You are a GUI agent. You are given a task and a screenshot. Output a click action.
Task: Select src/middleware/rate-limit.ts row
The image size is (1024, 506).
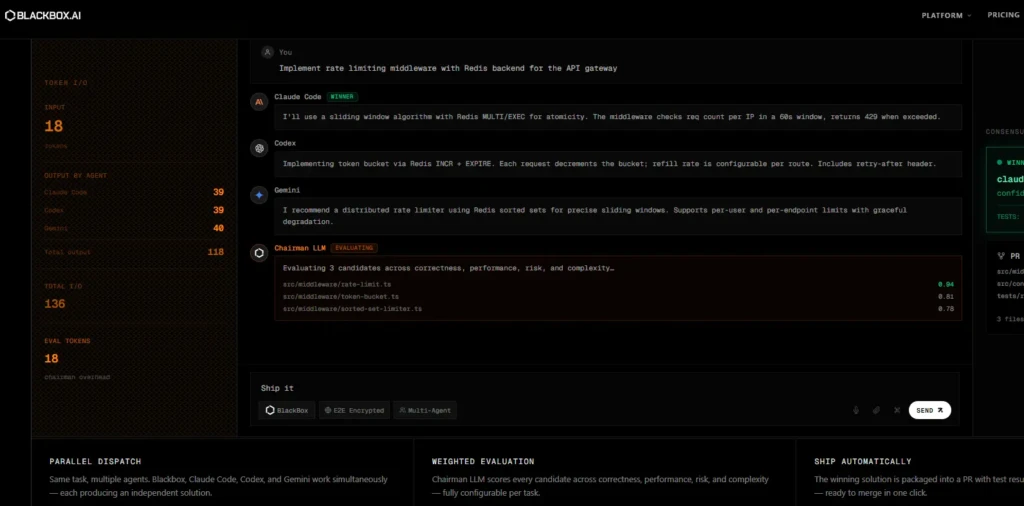point(618,284)
